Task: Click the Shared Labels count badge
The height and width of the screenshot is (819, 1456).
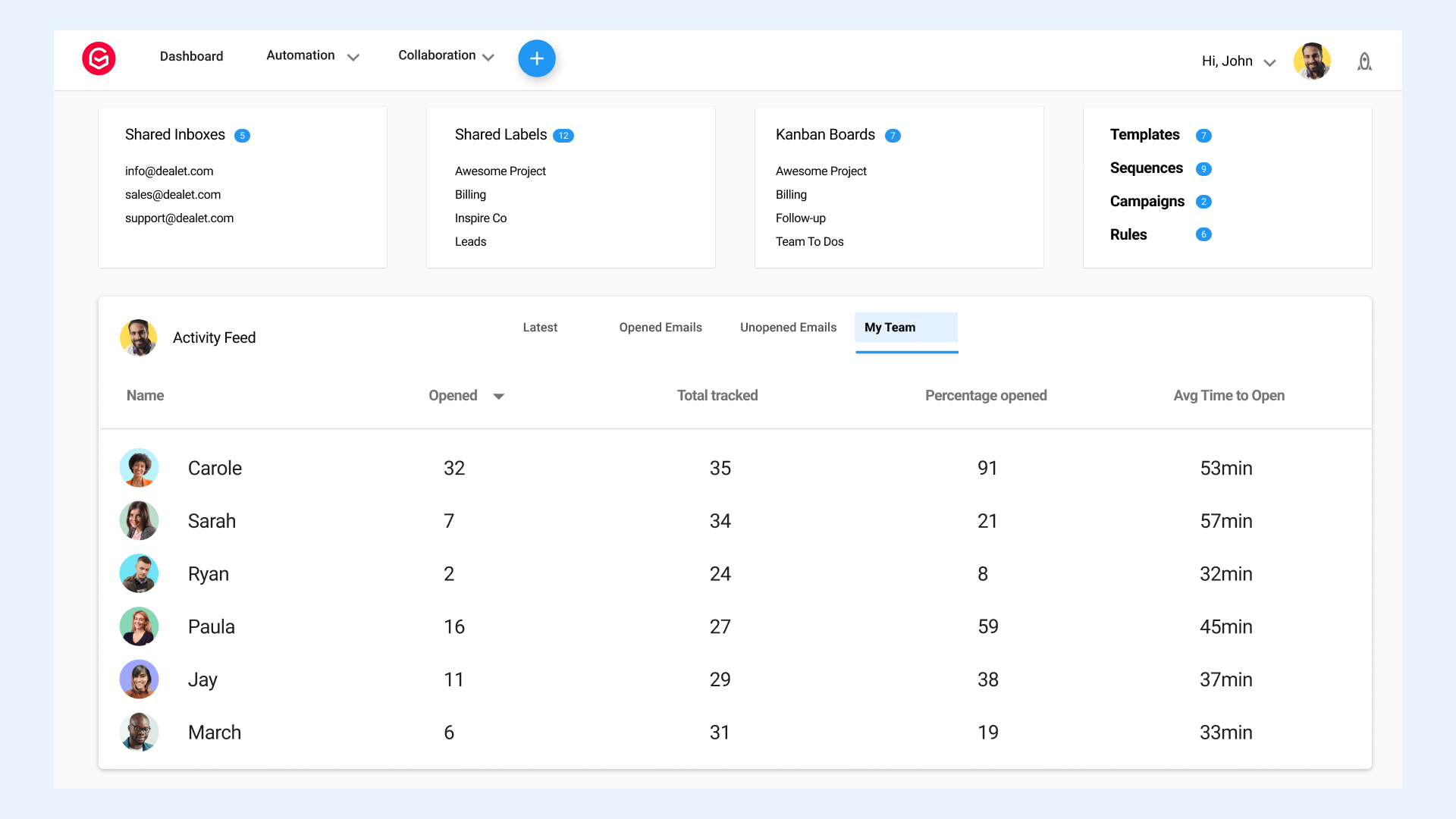Action: [x=563, y=136]
